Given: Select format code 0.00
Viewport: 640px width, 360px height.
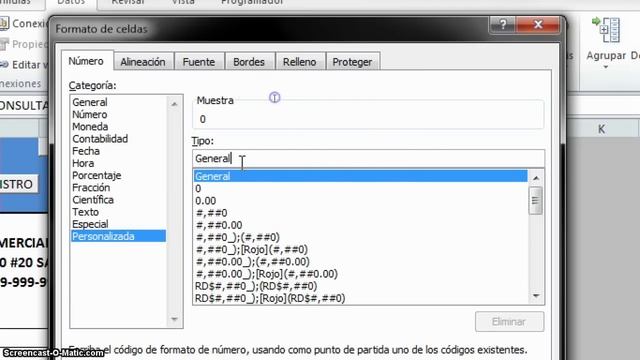Looking at the screenshot, I should [360, 201].
